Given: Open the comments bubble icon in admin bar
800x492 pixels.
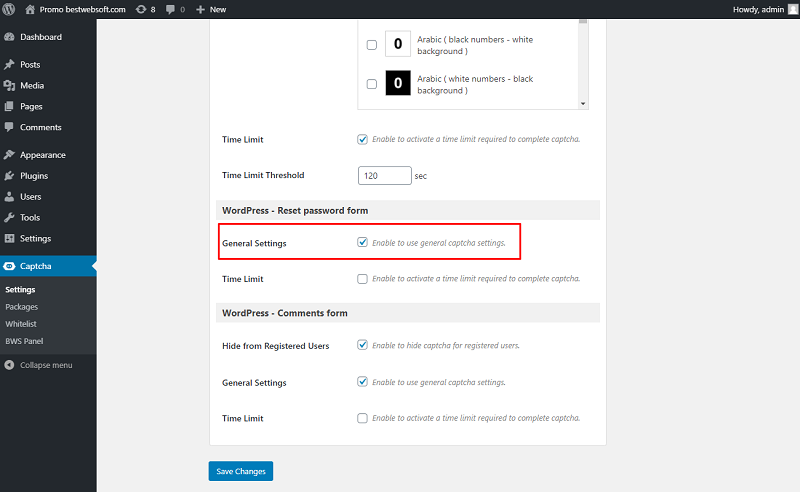Looking at the screenshot, I should (170, 9).
